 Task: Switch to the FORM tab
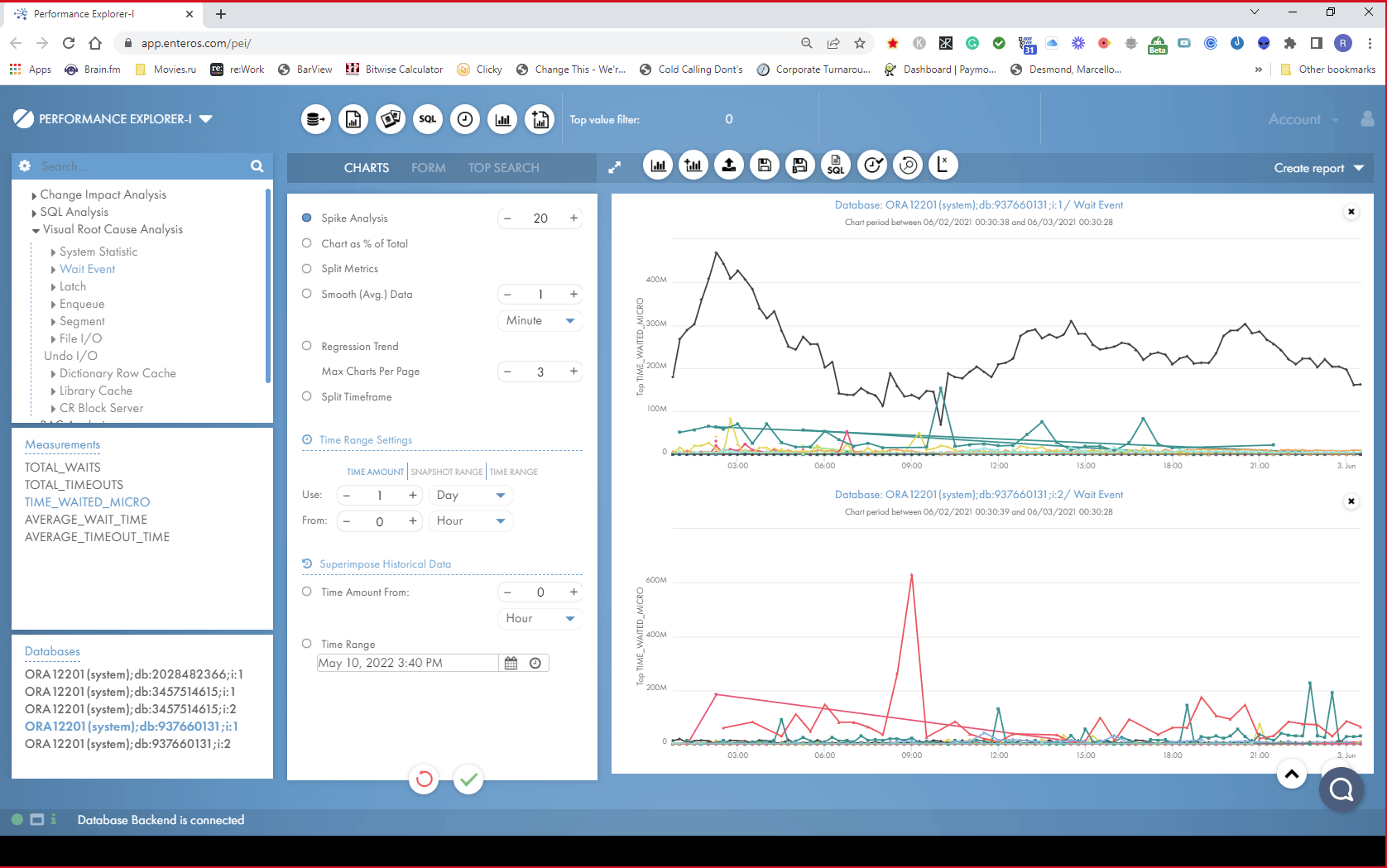[428, 168]
